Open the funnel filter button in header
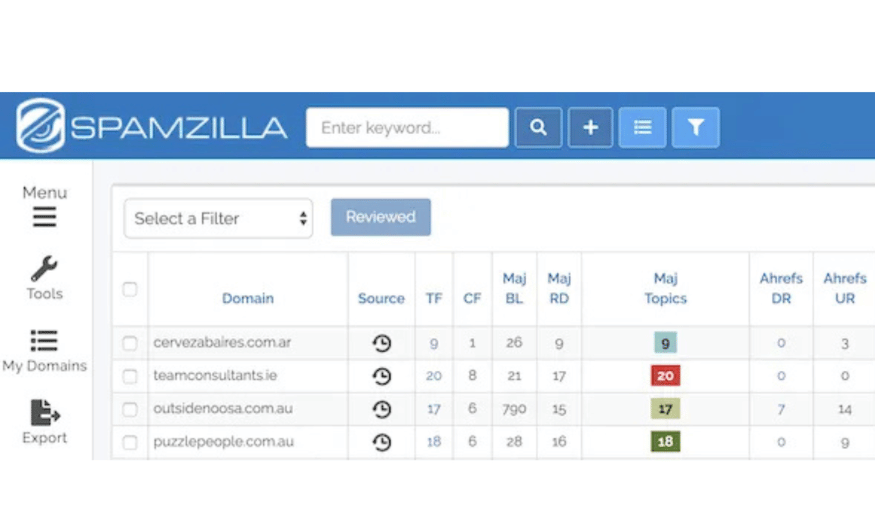This screenshot has width=875, height=525. click(x=695, y=127)
